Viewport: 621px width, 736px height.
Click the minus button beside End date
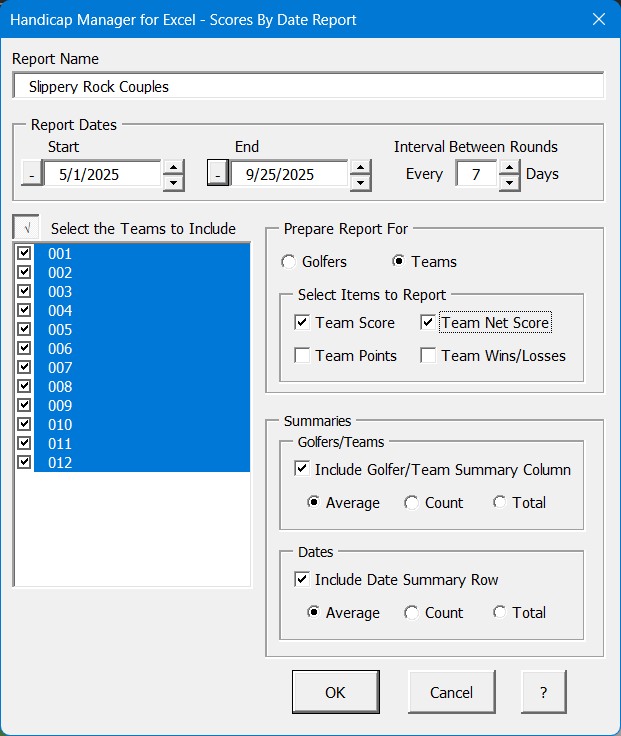(218, 173)
